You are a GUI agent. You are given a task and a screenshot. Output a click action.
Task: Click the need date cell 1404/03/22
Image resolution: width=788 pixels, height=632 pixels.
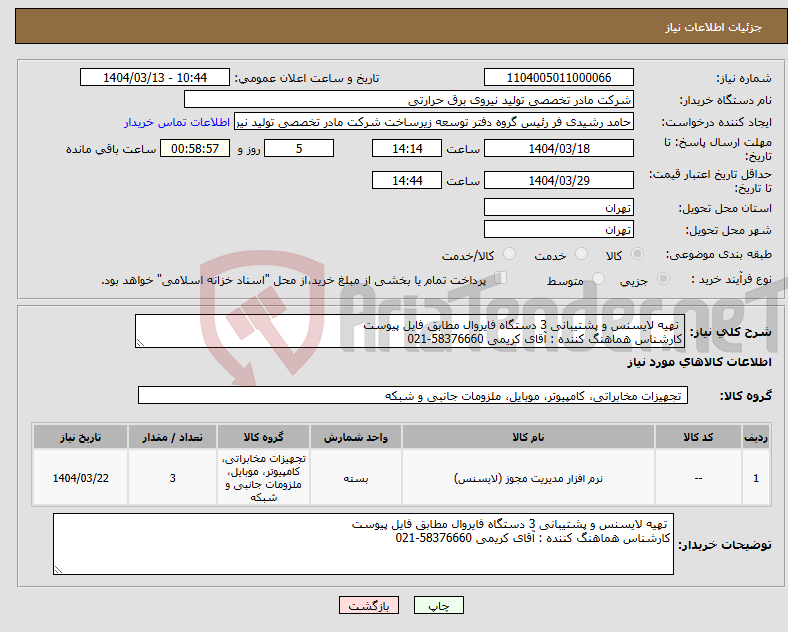click(80, 478)
